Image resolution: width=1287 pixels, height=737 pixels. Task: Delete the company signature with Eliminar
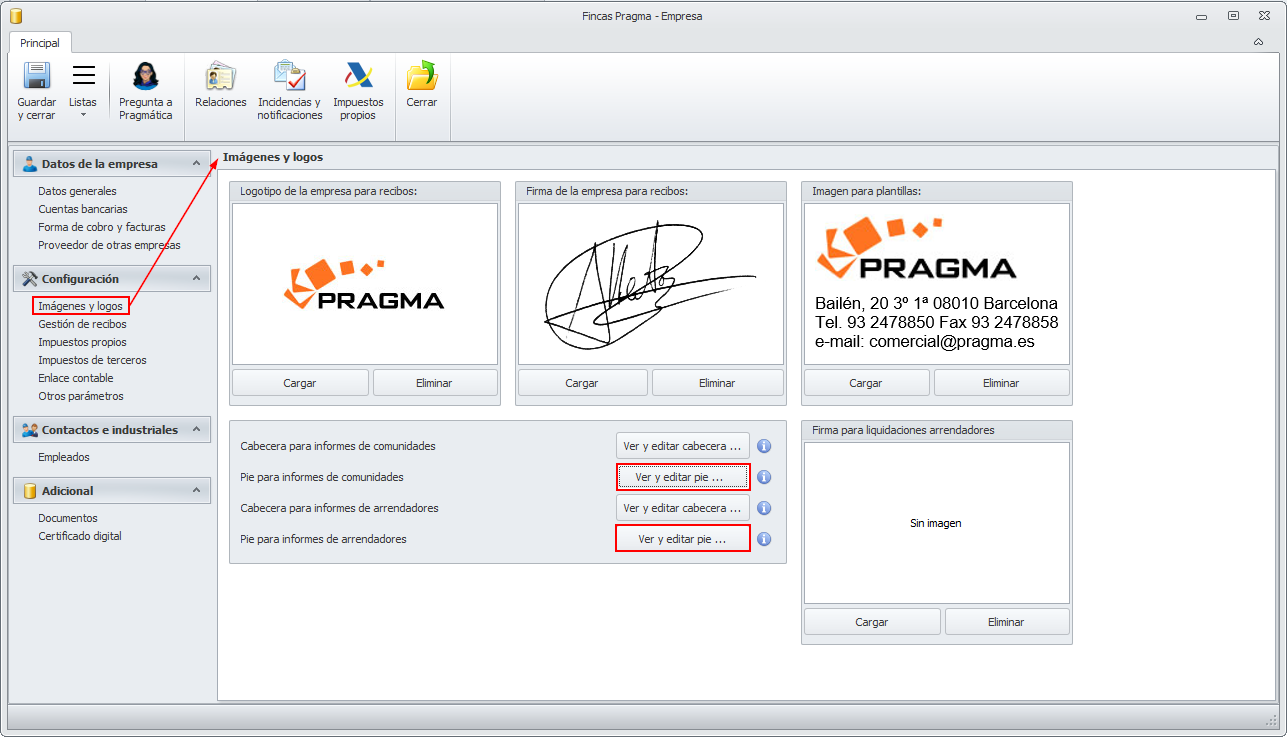[x=717, y=383]
